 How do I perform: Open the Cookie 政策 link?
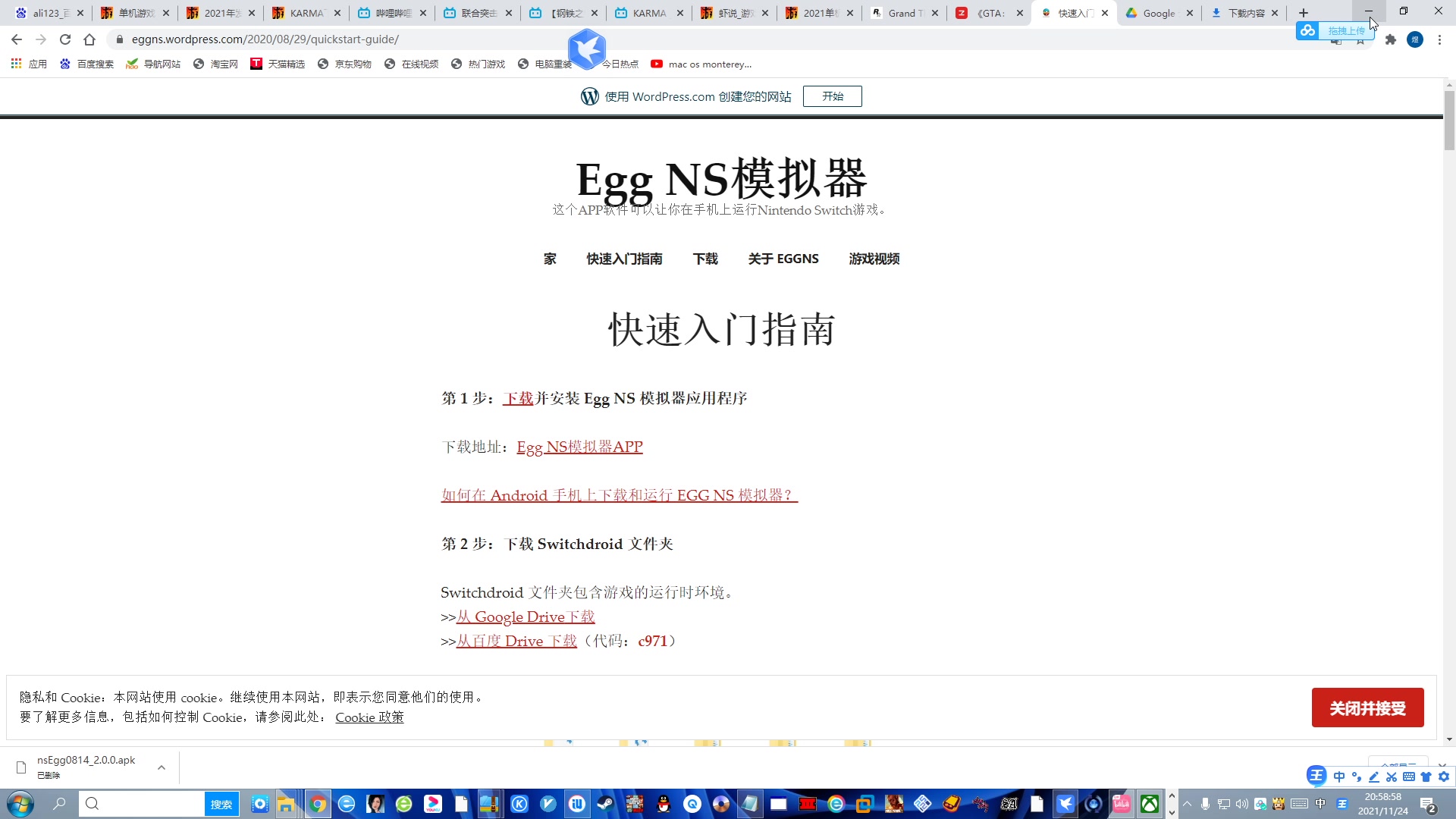tap(369, 717)
